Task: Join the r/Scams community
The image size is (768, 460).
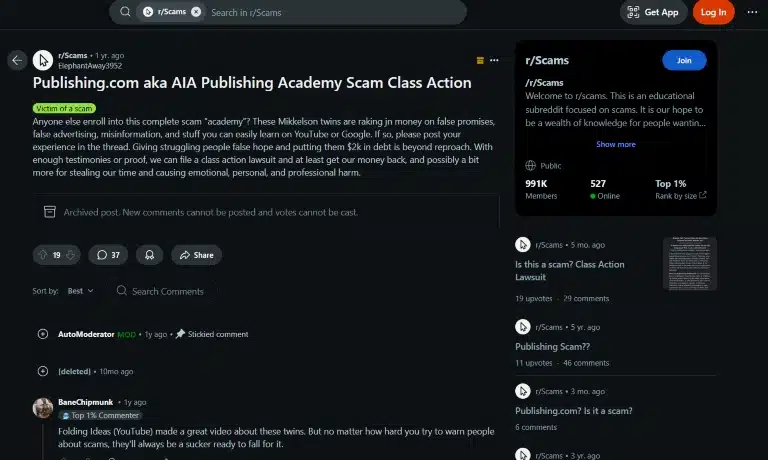Action: tap(684, 60)
